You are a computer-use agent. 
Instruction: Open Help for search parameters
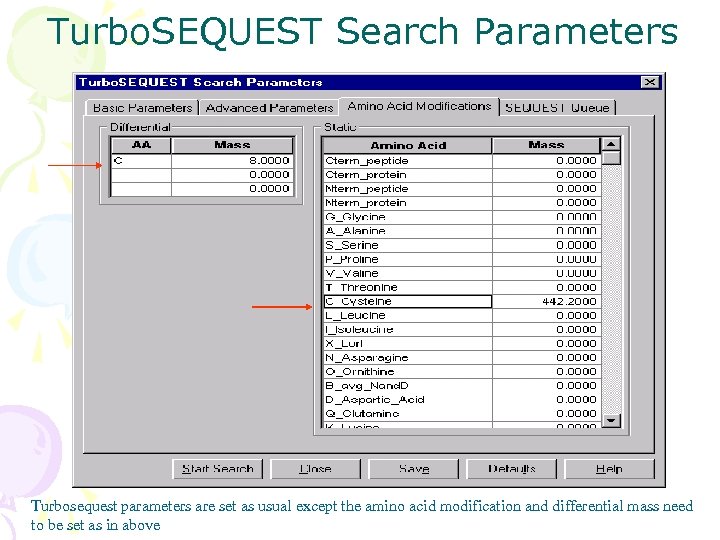(x=609, y=469)
